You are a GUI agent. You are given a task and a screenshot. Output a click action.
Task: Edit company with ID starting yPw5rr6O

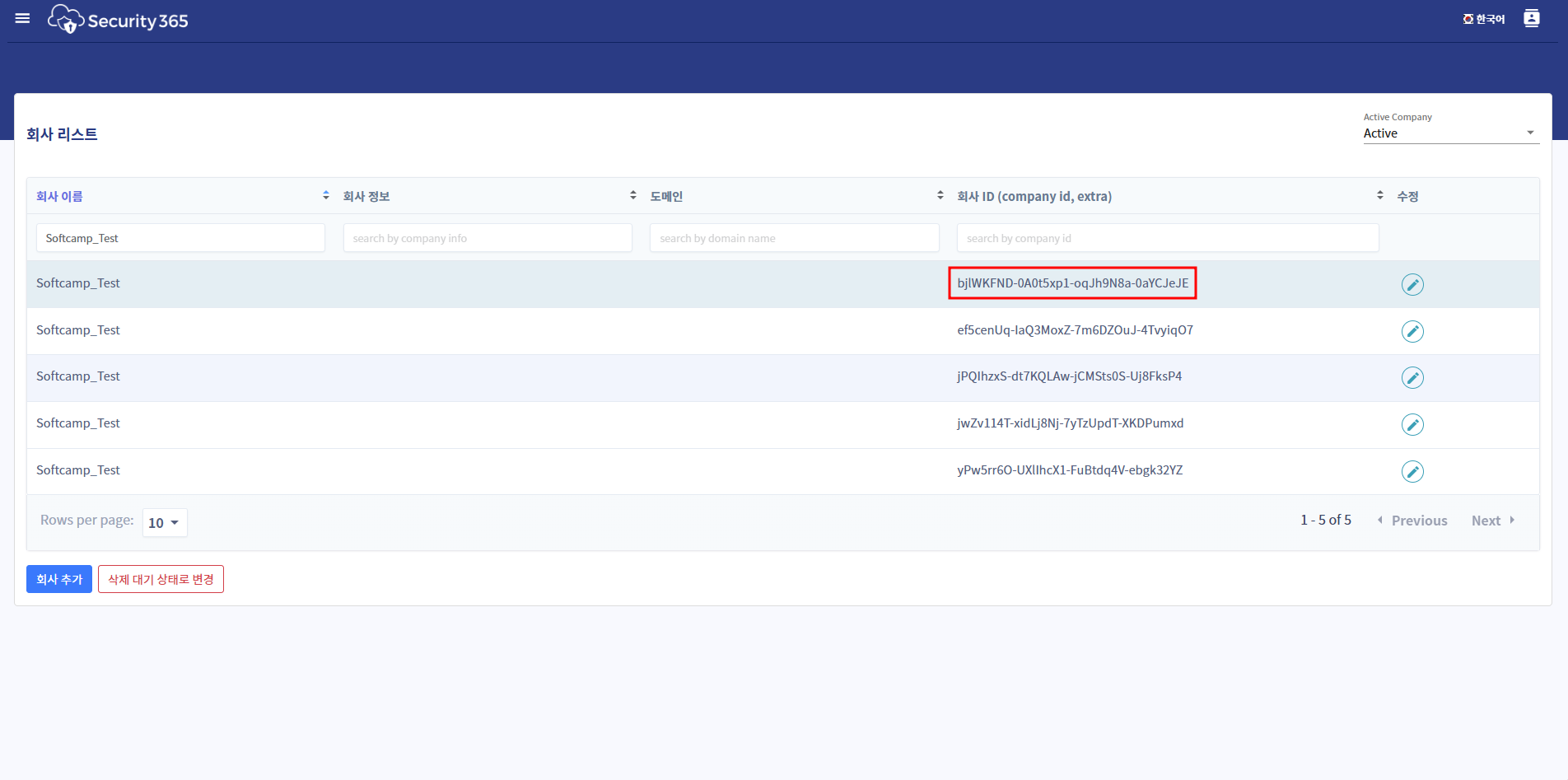point(1412,471)
